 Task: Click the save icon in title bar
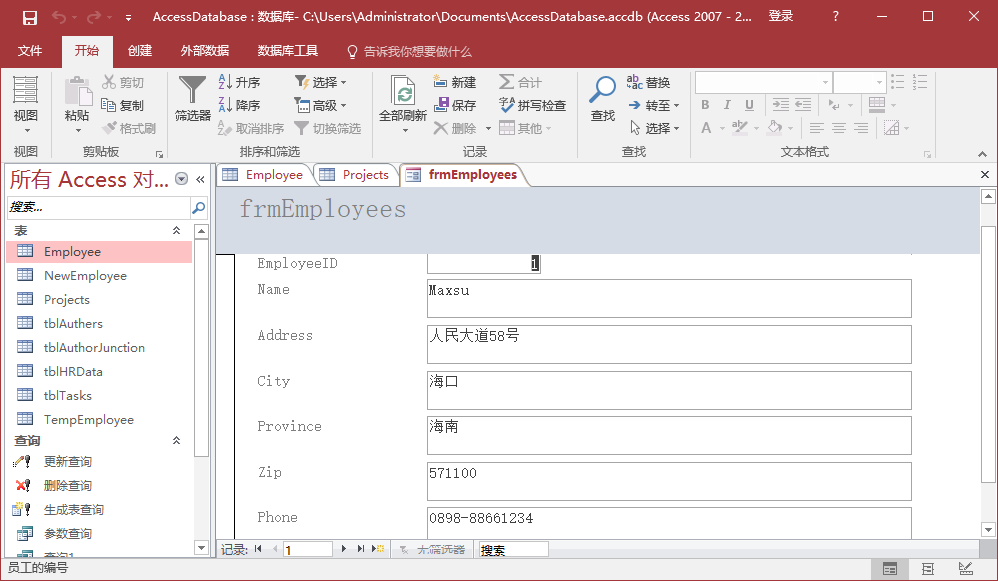tap(29, 17)
